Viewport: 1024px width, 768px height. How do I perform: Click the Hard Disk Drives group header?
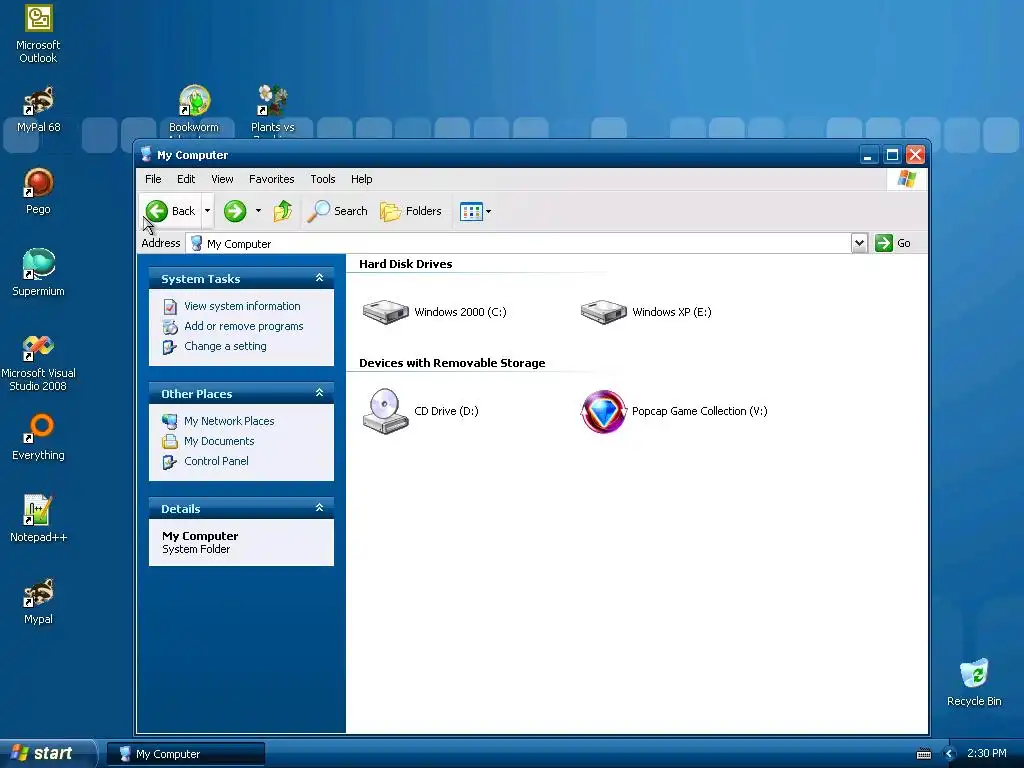406,264
